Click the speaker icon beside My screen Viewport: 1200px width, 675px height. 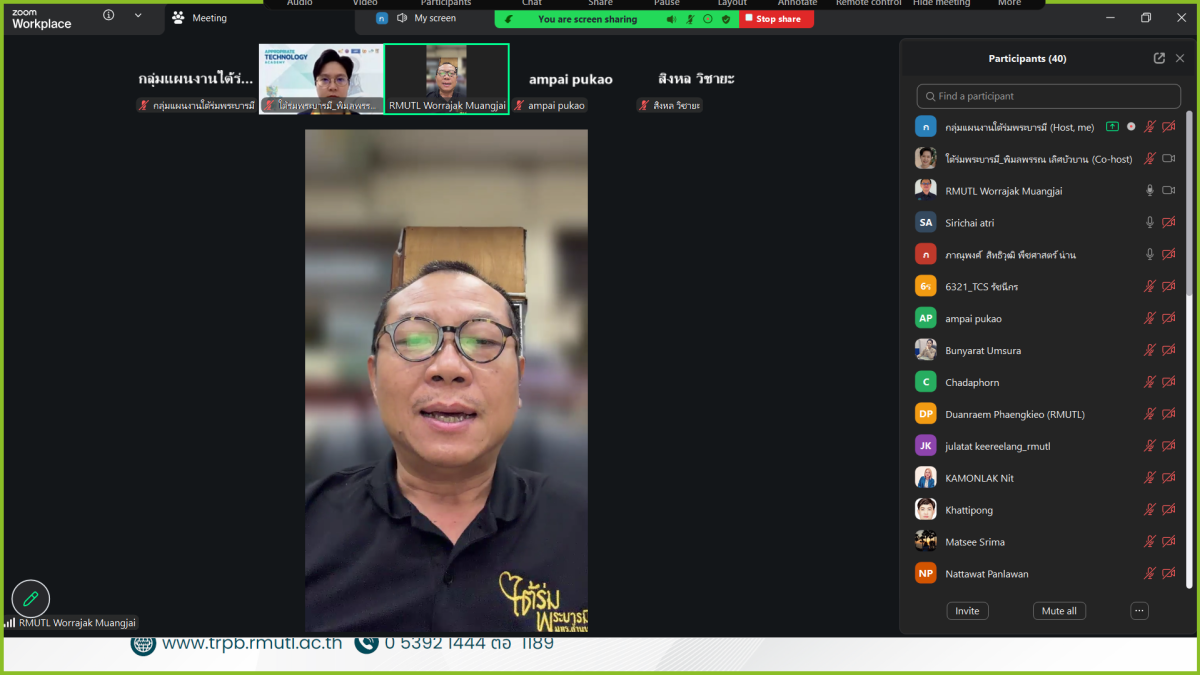tap(402, 18)
